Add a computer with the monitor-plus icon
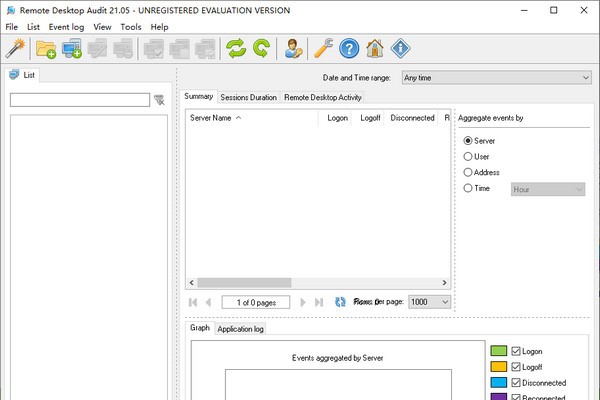The image size is (600, 400). coord(72,49)
